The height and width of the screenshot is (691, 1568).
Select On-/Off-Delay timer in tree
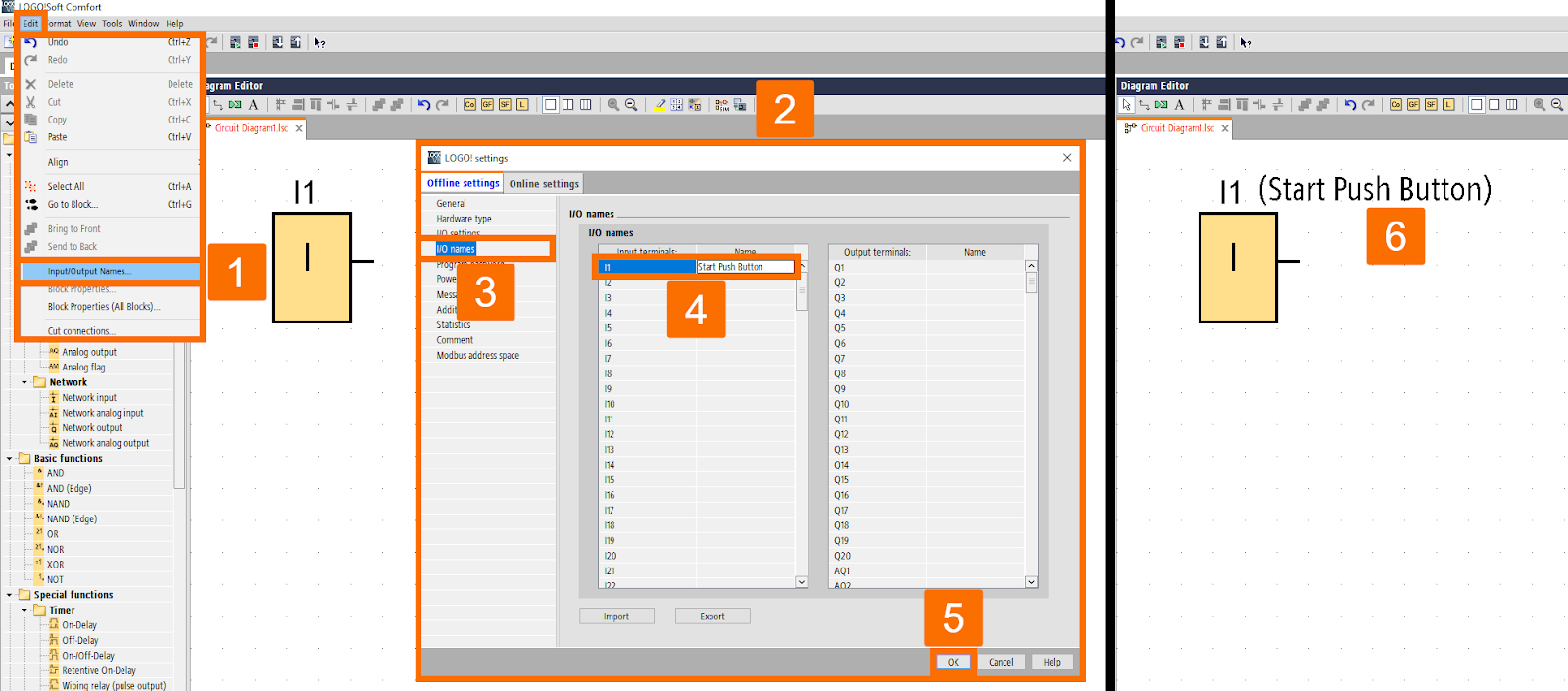[88, 656]
